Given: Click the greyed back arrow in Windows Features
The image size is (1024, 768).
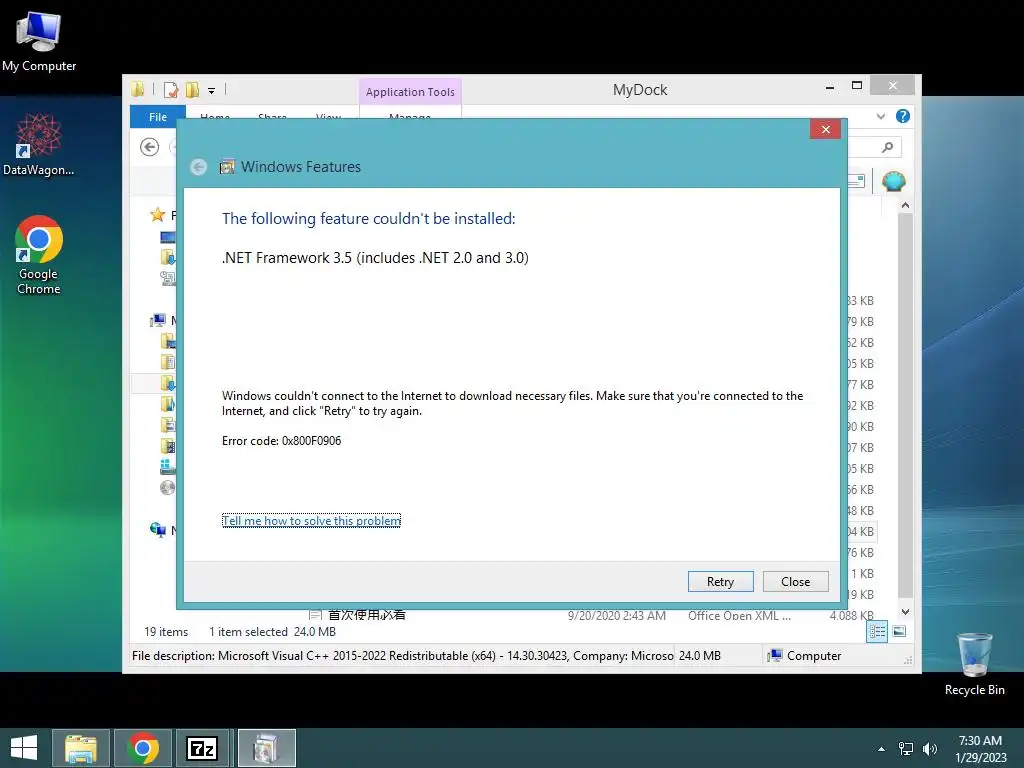Looking at the screenshot, I should click(199, 167).
